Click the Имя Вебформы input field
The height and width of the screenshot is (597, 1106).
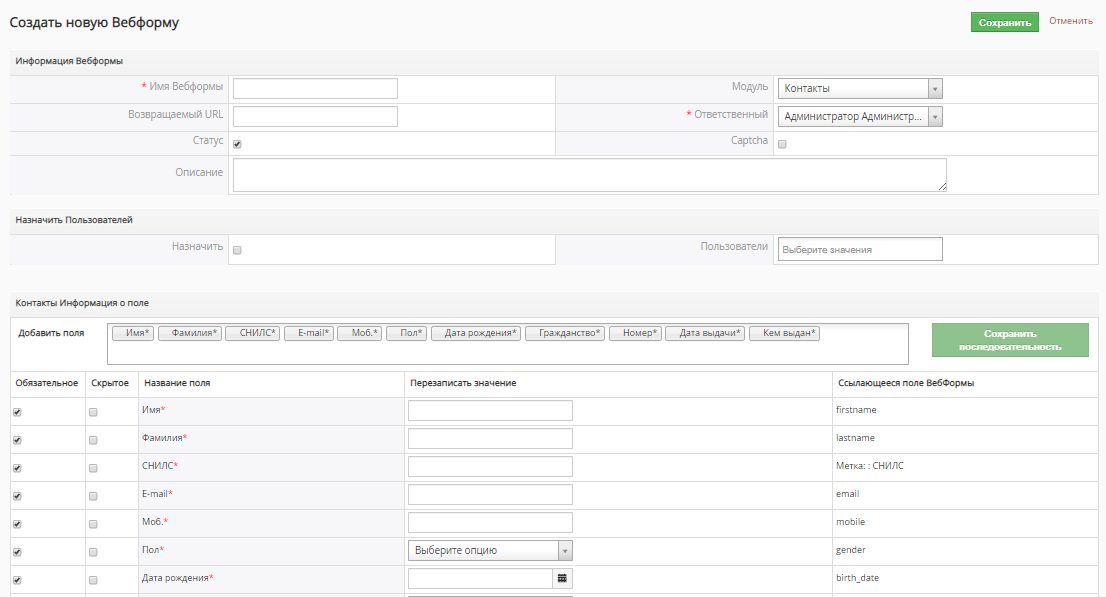click(315, 89)
